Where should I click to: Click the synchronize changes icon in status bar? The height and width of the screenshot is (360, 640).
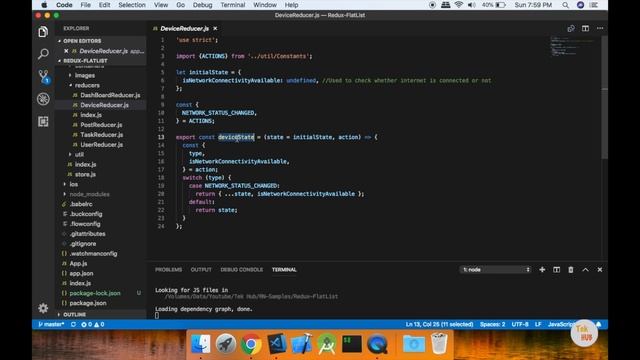click(x=73, y=324)
